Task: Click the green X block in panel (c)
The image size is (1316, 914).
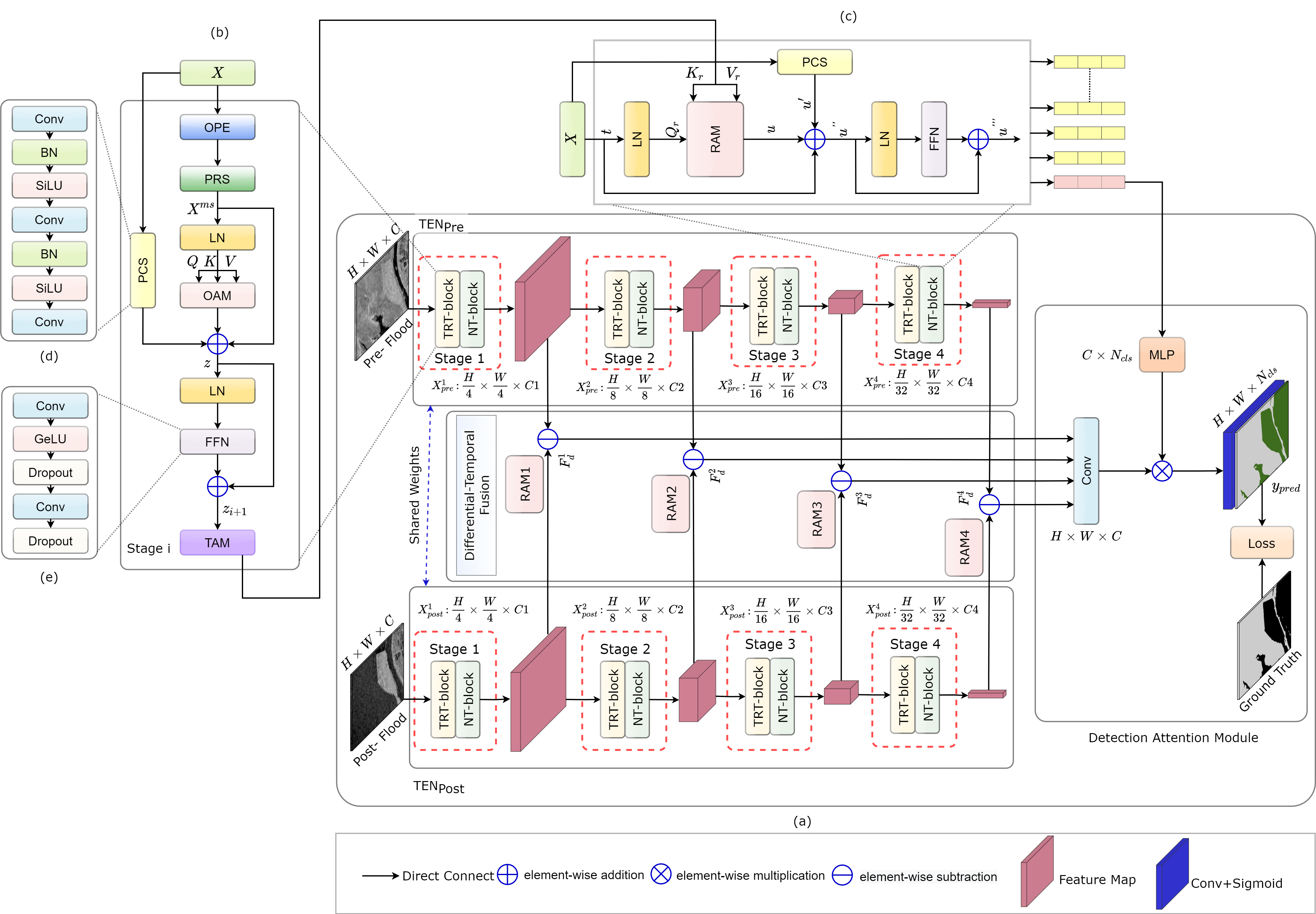Action: pyautogui.click(x=572, y=139)
